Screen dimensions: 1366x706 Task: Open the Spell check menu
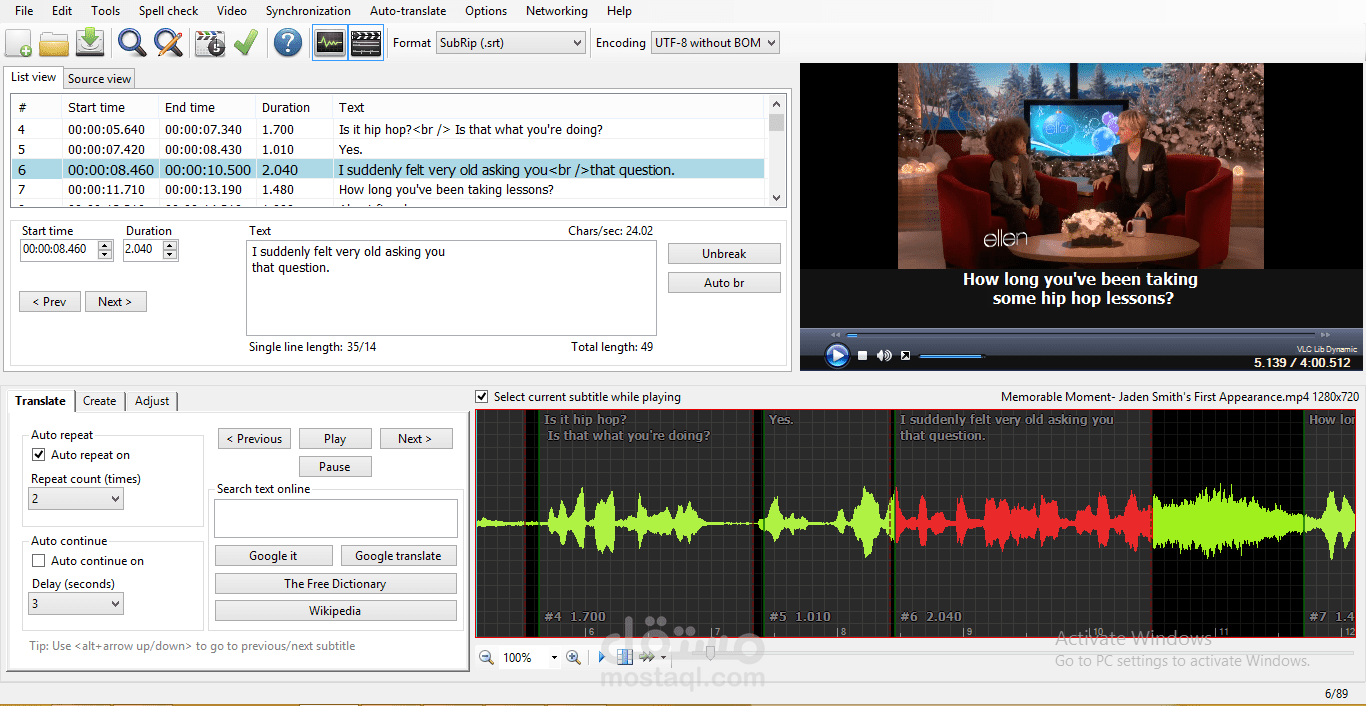[168, 11]
